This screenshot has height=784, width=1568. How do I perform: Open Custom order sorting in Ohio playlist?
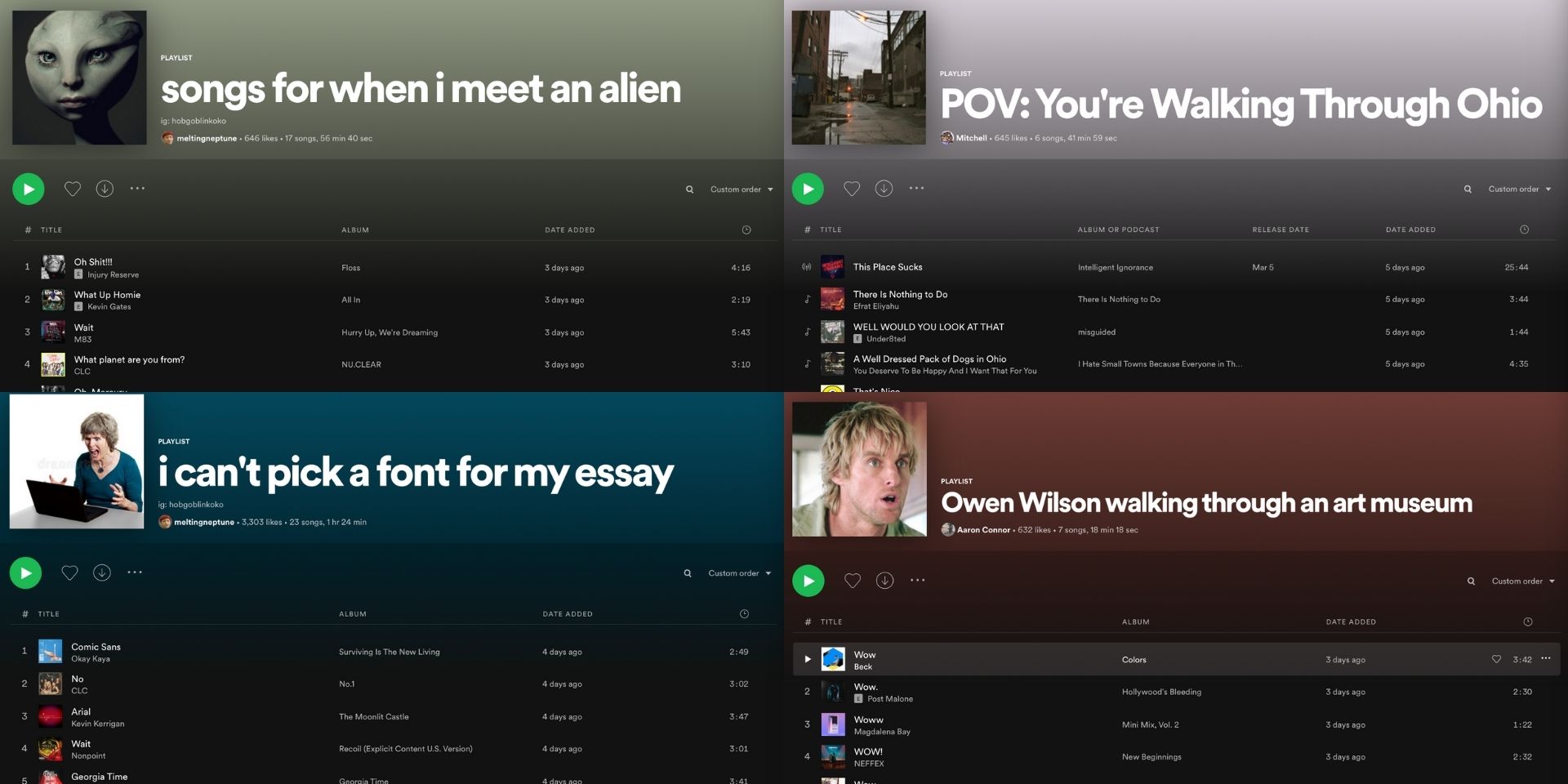[1520, 189]
